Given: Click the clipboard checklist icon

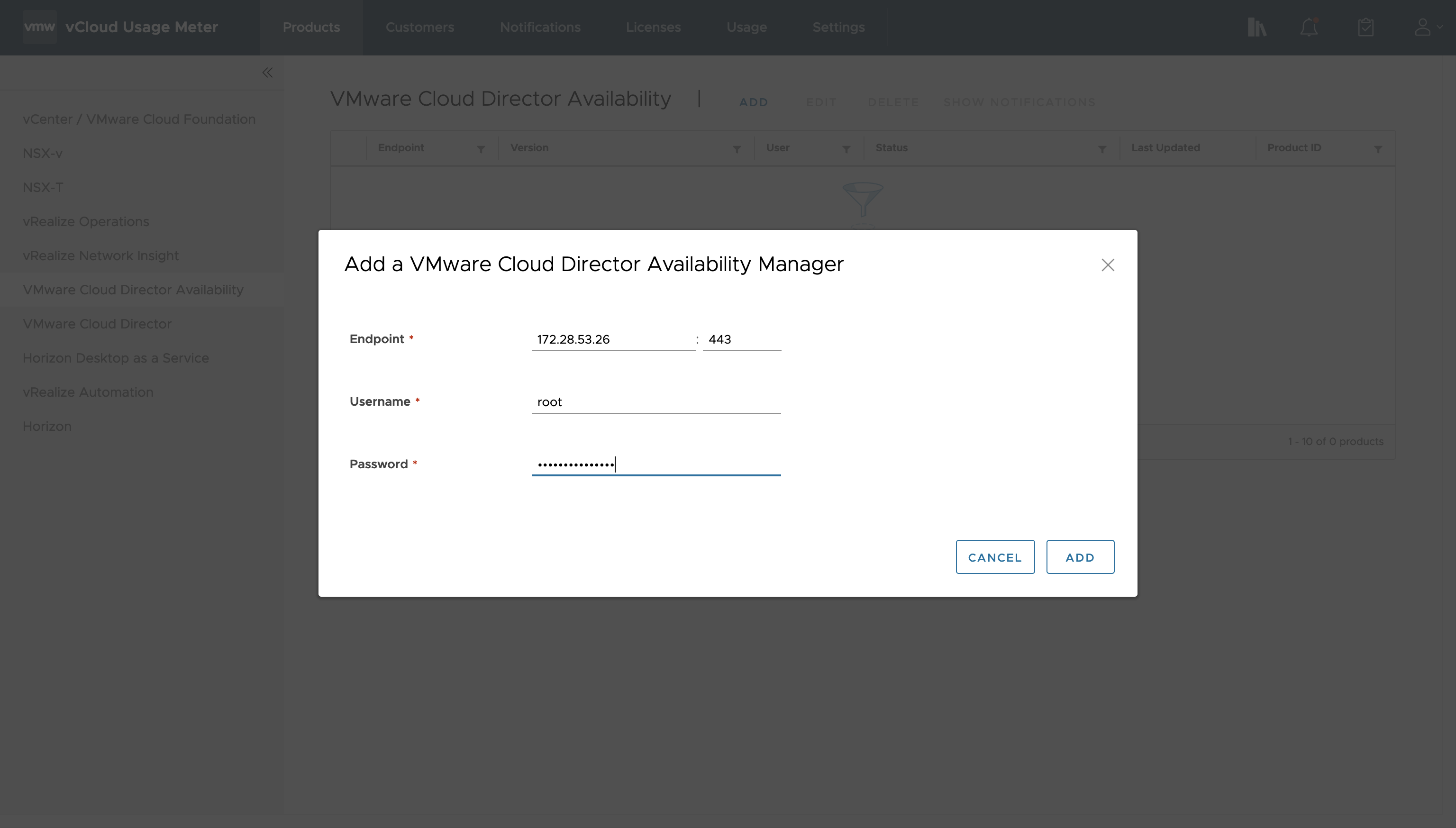Looking at the screenshot, I should click(1365, 27).
